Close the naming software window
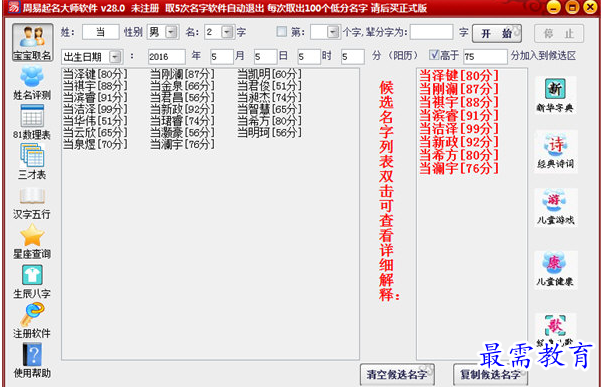 590,7
